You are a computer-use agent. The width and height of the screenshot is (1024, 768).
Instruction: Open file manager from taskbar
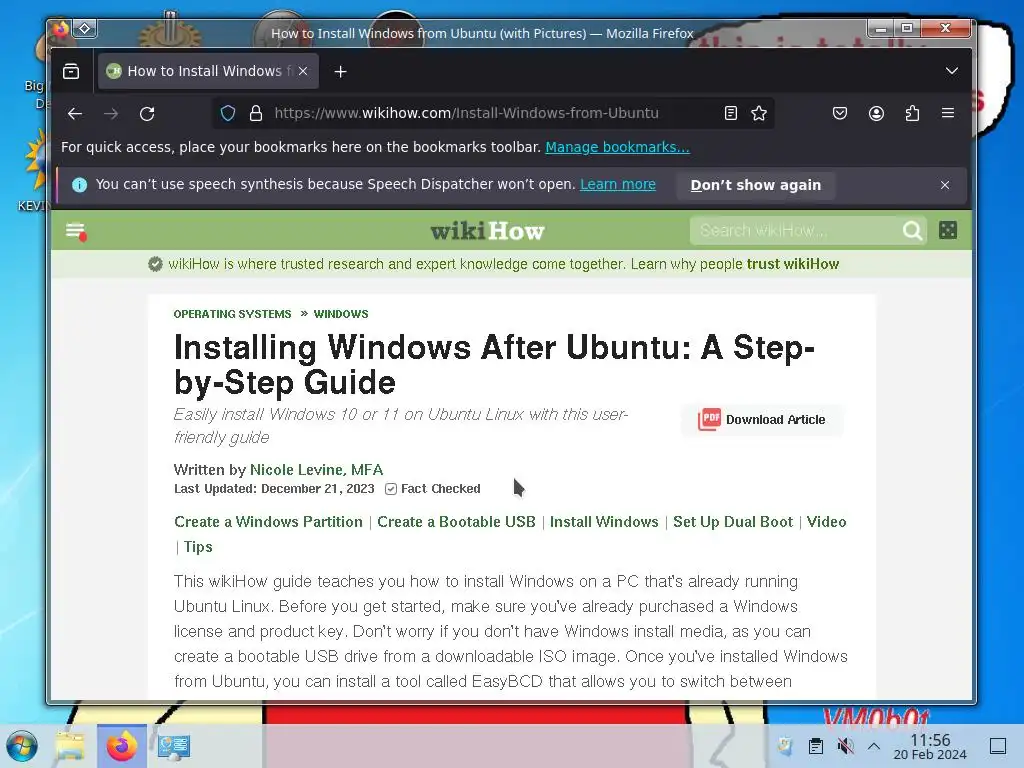pyautogui.click(x=70, y=746)
